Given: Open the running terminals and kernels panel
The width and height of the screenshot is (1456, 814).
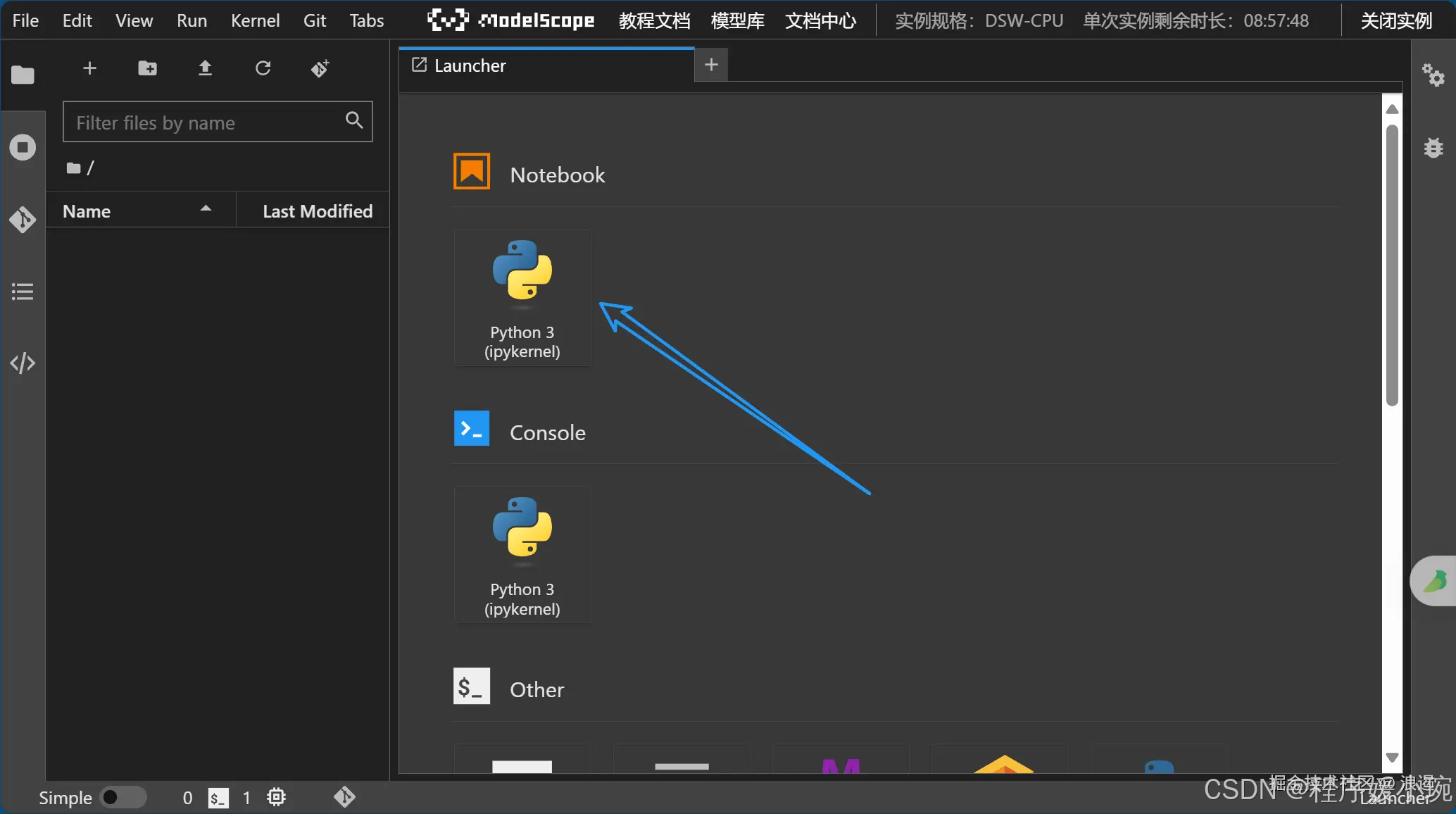Looking at the screenshot, I should 23,147.
